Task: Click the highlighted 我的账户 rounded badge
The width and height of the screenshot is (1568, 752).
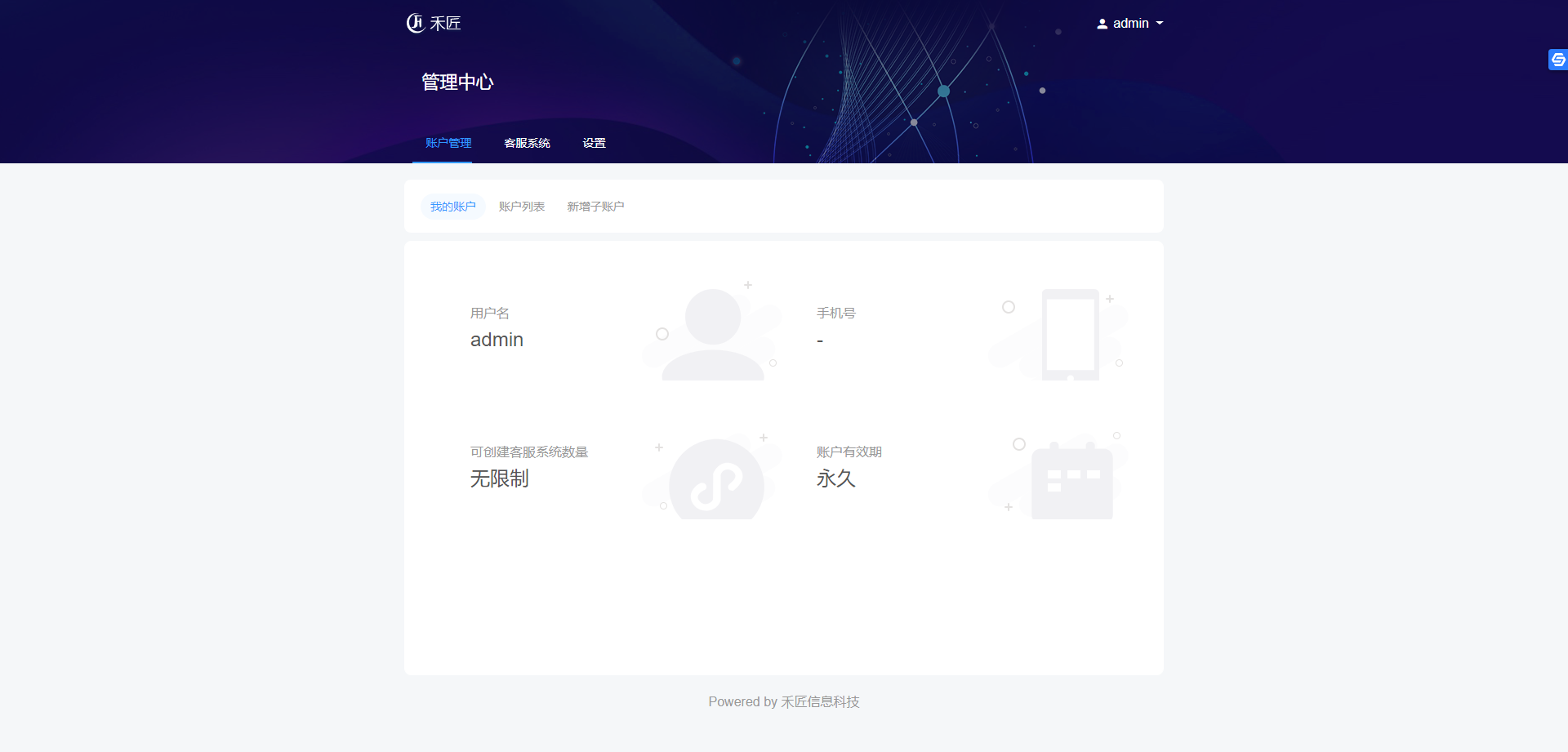Action: 452,206
